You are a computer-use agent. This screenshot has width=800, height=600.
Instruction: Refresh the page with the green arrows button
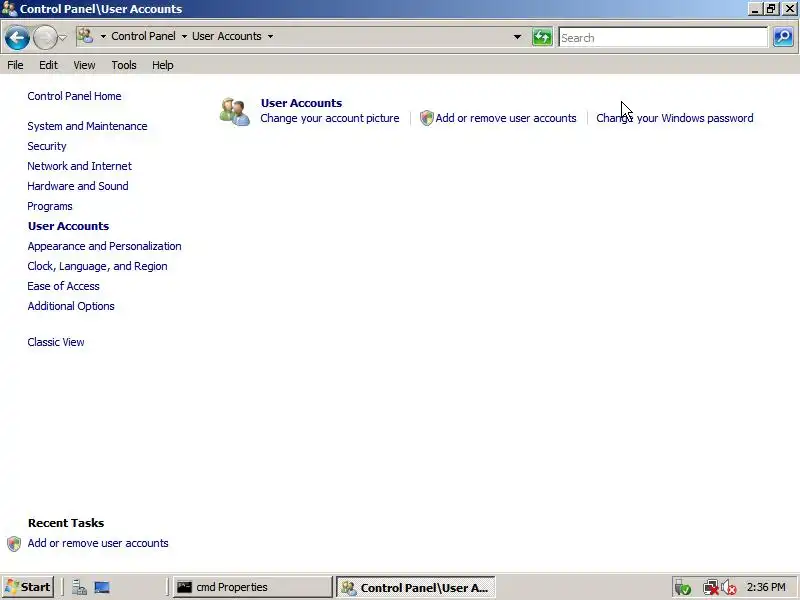click(x=542, y=37)
